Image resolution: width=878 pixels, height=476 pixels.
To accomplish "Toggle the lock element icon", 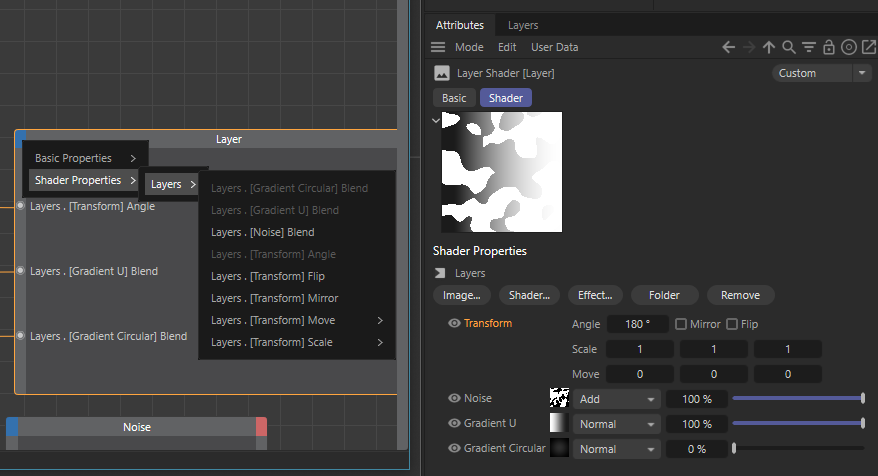I will point(829,48).
